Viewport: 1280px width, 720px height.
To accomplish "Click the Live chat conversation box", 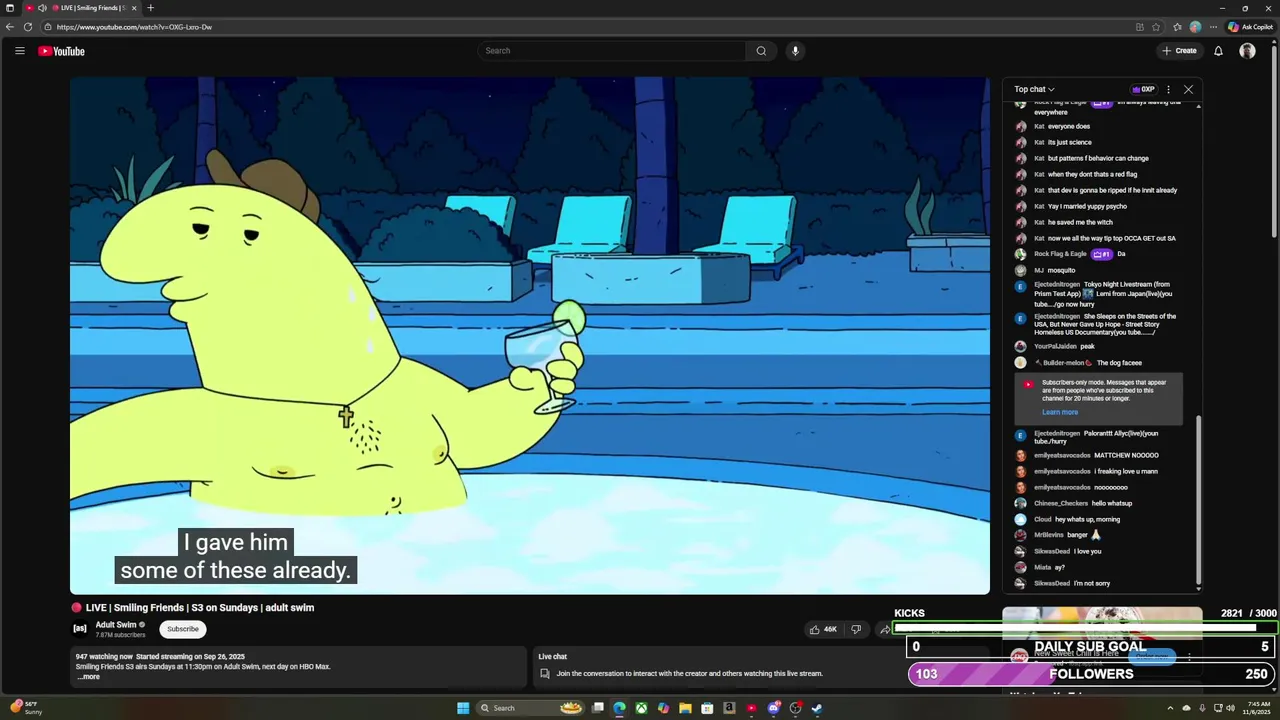I will click(760, 665).
